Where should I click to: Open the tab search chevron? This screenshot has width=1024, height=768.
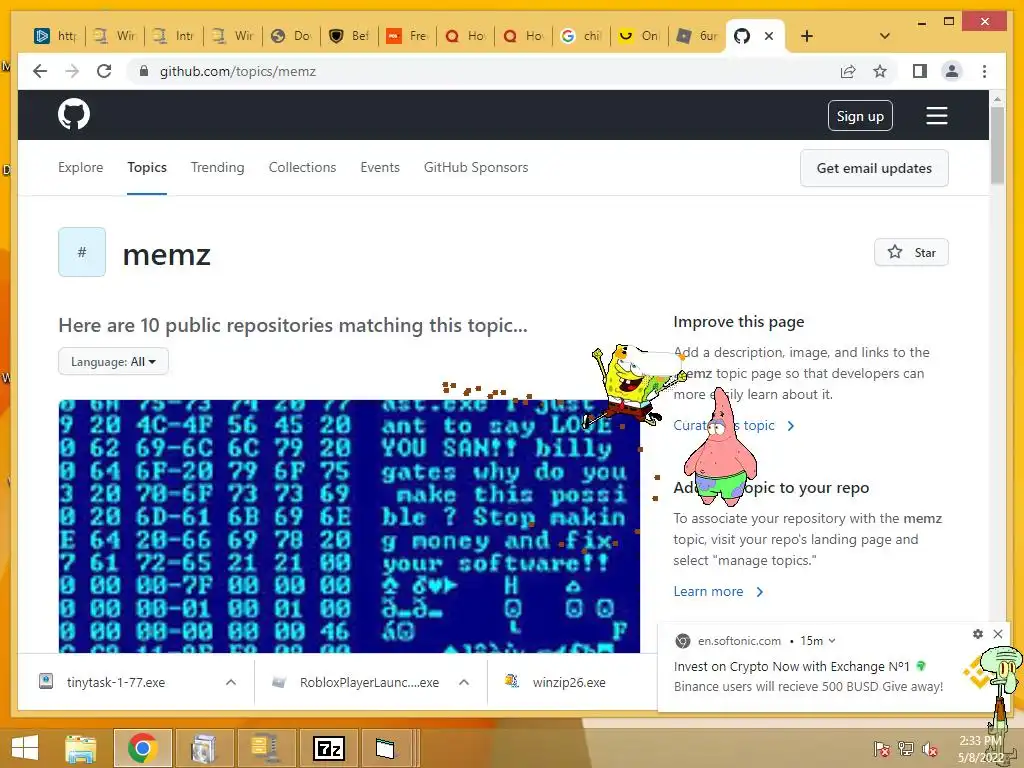pyautogui.click(x=884, y=36)
